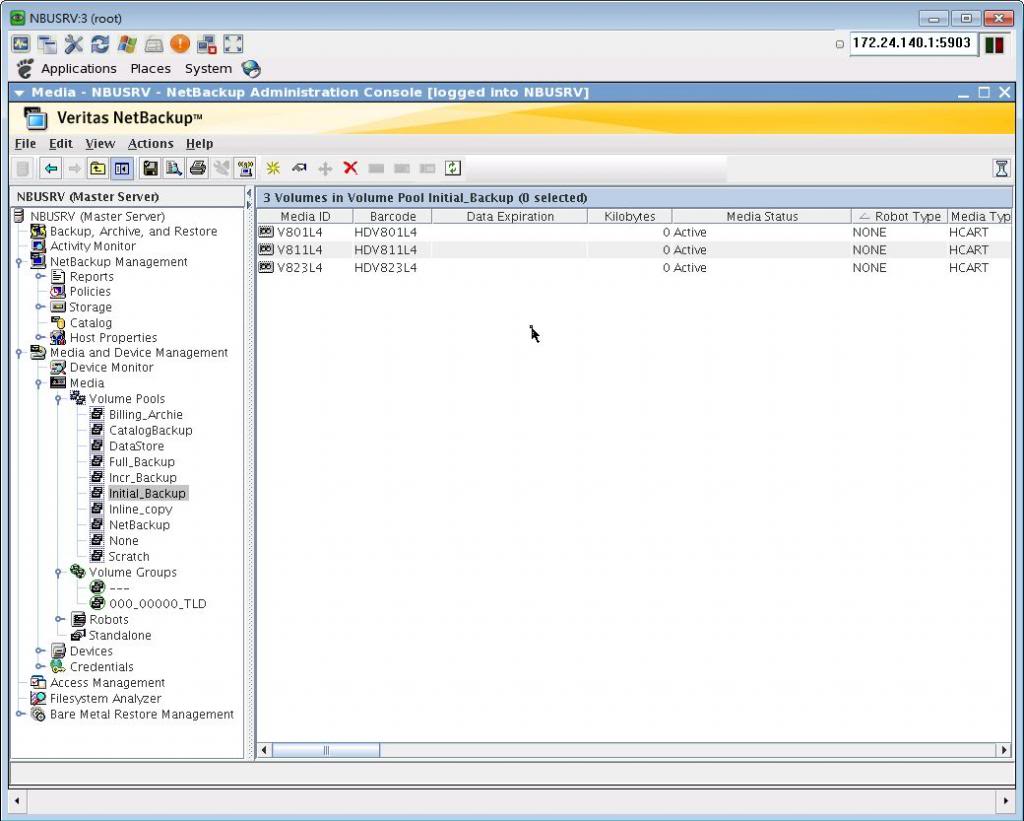Expand the Reports tree node
Screen dimensions: 1024x821
point(40,277)
